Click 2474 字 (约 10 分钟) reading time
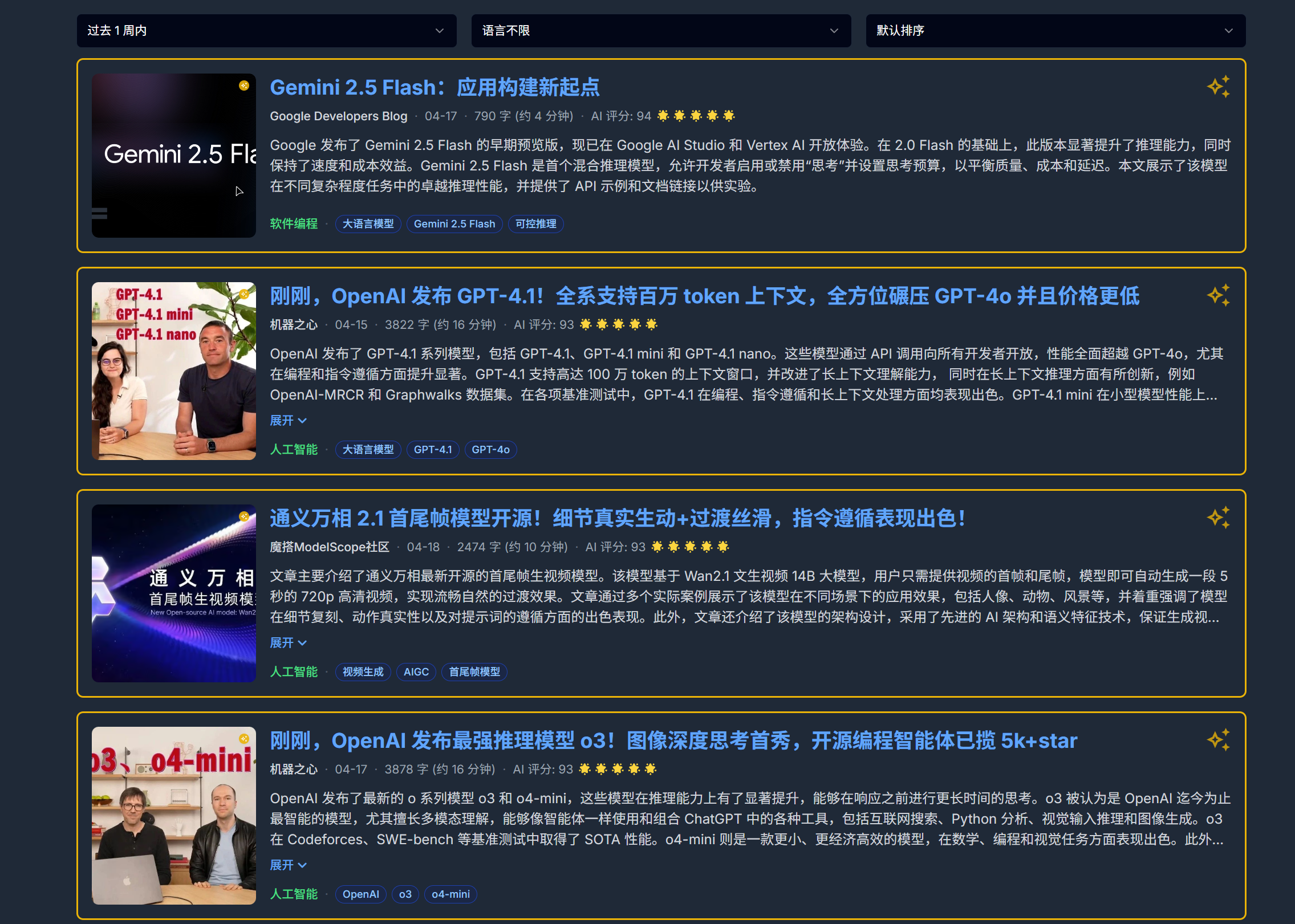Viewport: 1295px width, 924px height. coord(513,547)
